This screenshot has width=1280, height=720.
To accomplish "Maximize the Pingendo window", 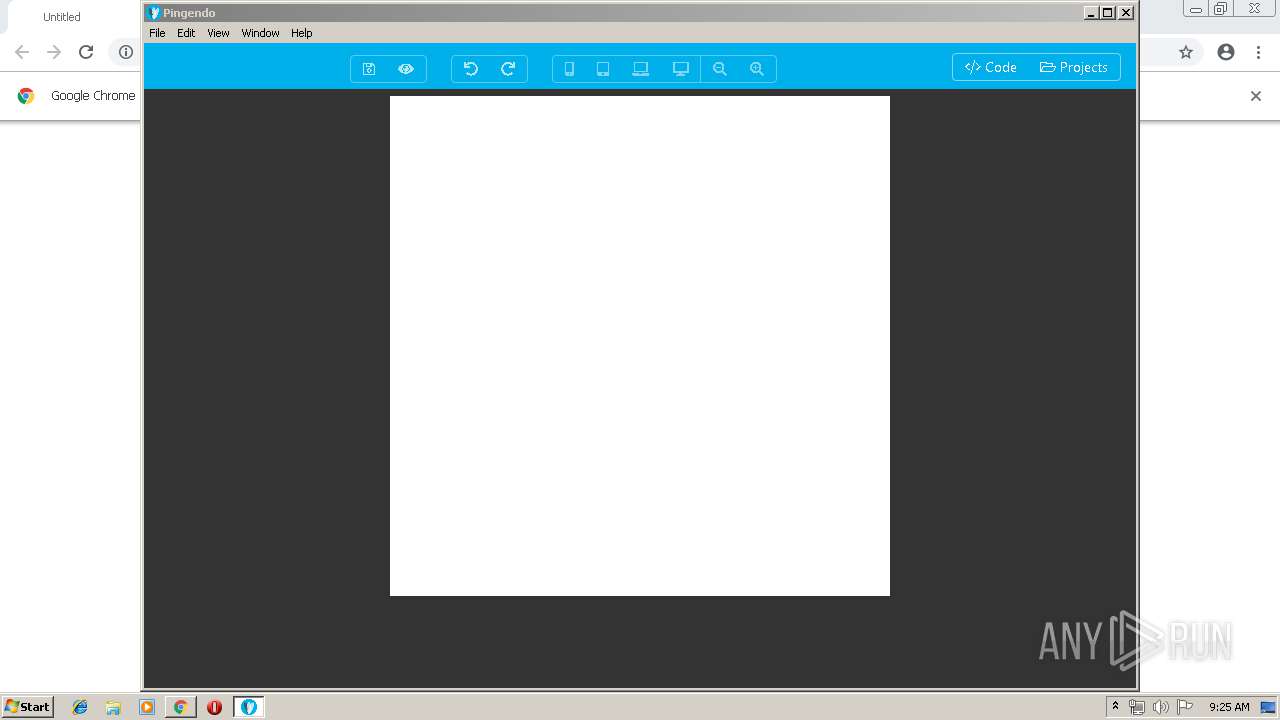I will 1108,13.
